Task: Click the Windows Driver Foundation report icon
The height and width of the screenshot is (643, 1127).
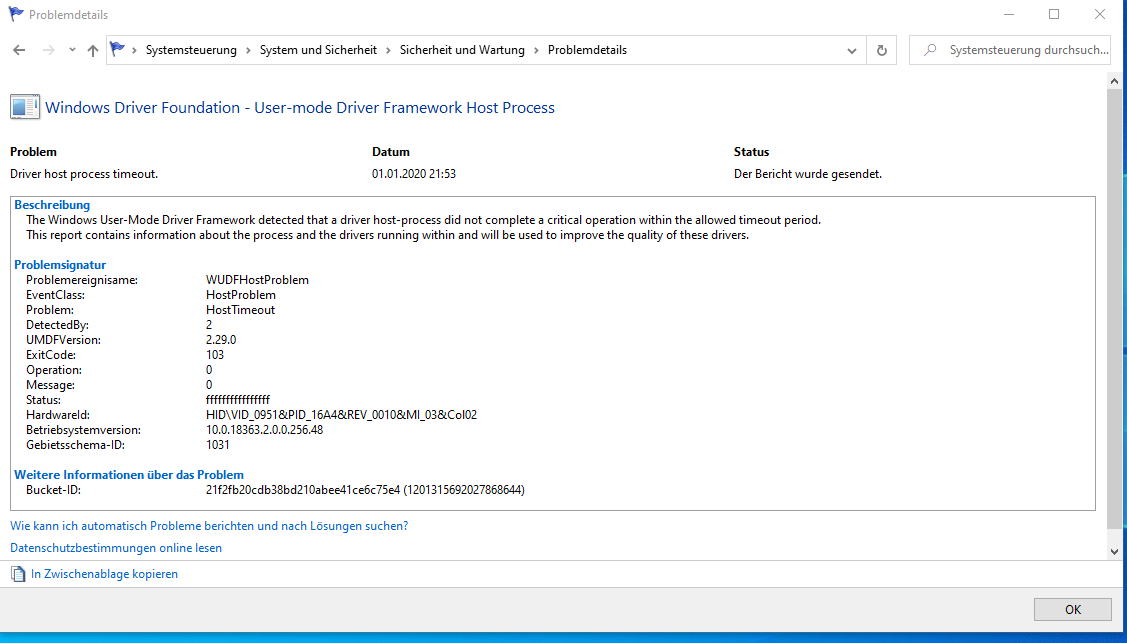Action: pos(24,107)
